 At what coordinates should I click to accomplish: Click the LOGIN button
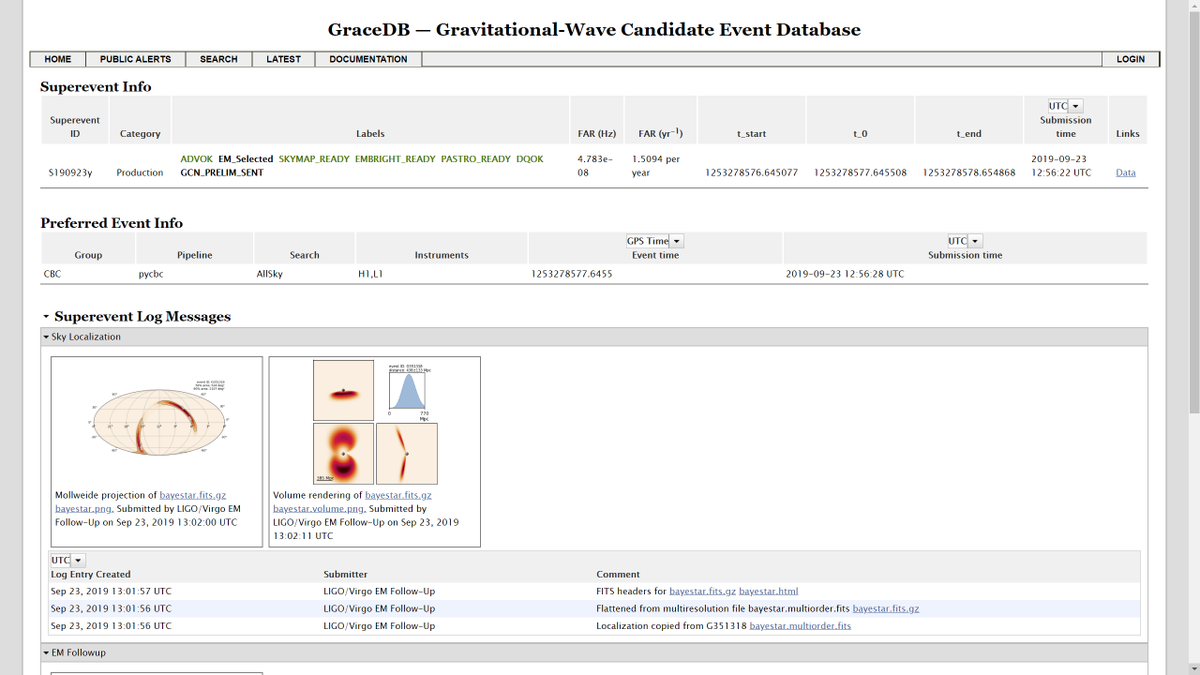click(x=1130, y=59)
